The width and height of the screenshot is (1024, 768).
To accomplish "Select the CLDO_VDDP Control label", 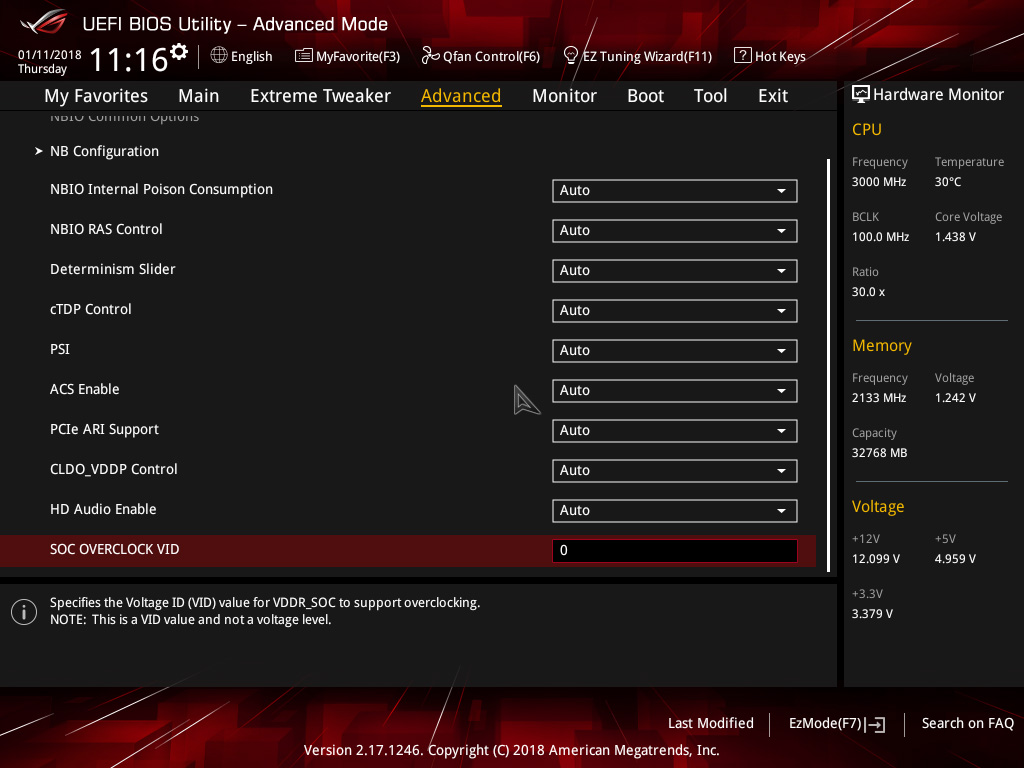I will [x=114, y=469].
